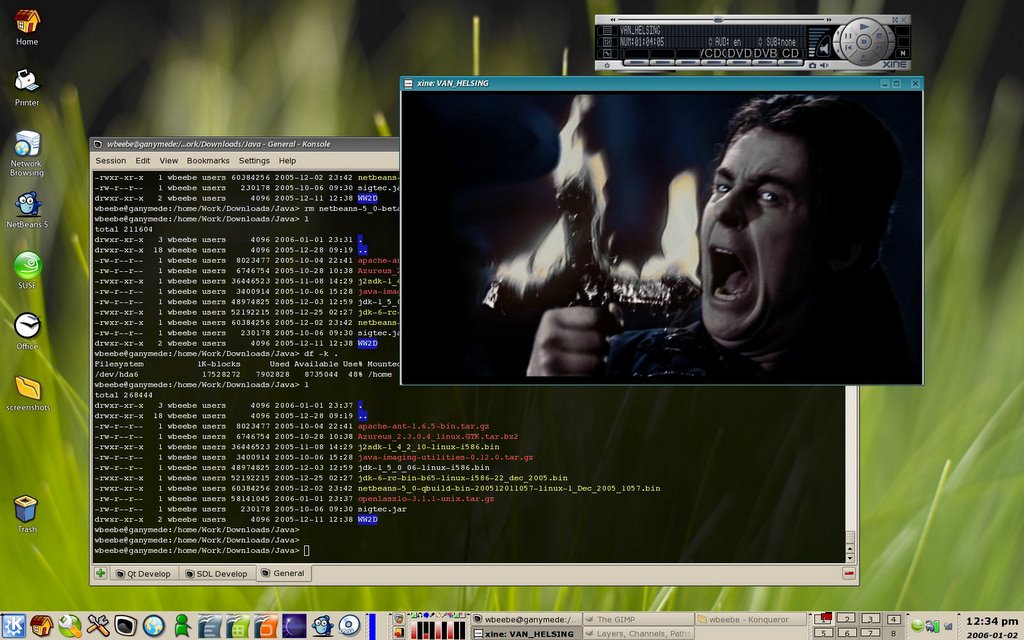The width and height of the screenshot is (1024, 640).
Task: Click the xine seek-backward arrow
Action: coord(613,20)
